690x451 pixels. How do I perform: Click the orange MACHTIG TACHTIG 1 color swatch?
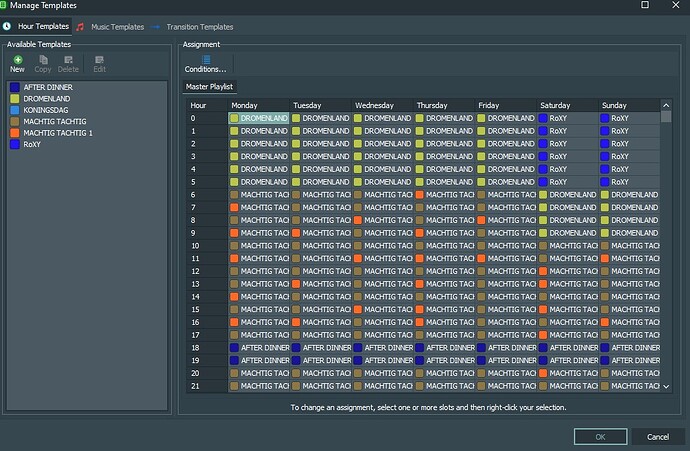point(15,133)
